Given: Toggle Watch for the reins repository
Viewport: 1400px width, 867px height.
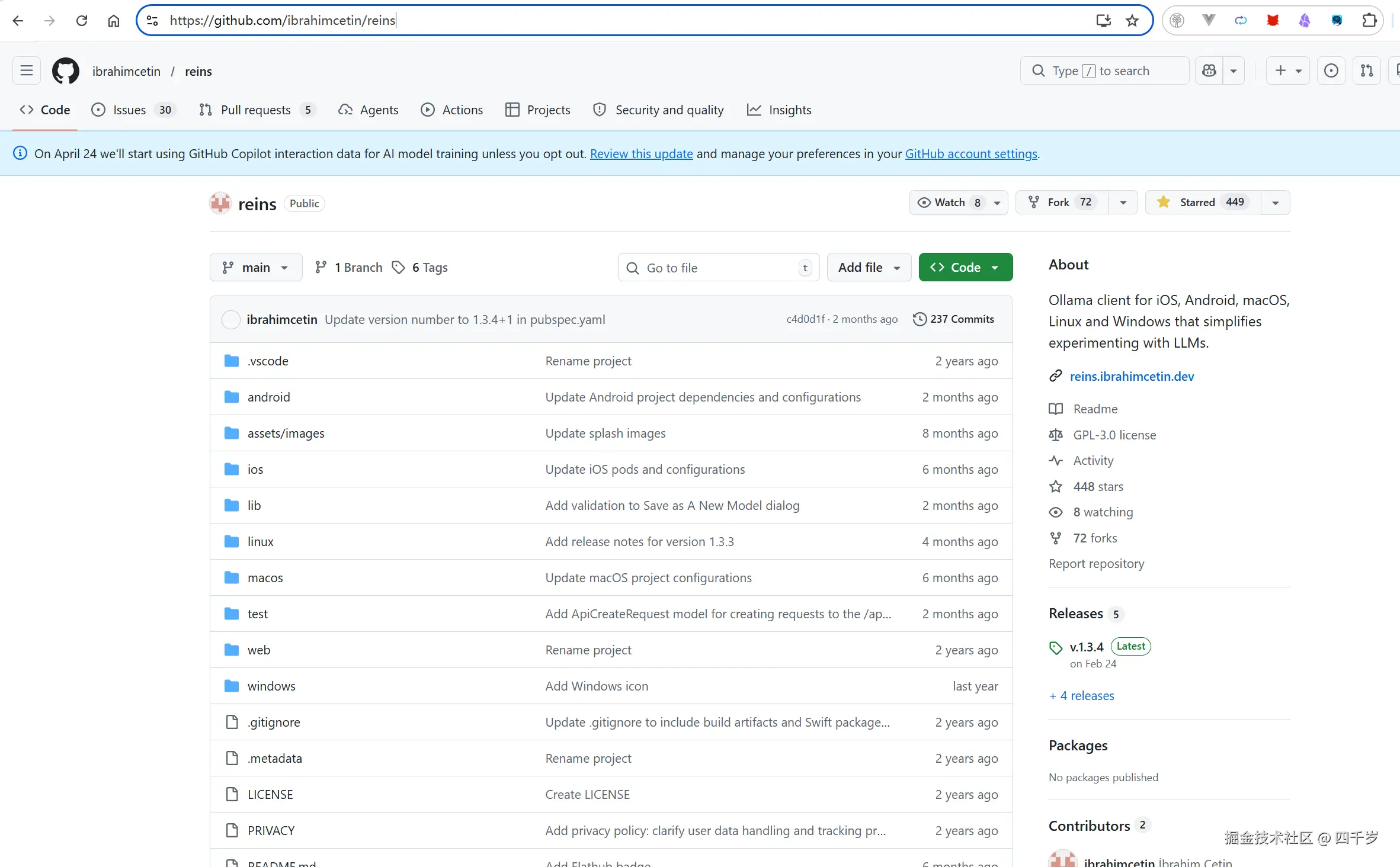Looking at the screenshot, I should tap(950, 203).
